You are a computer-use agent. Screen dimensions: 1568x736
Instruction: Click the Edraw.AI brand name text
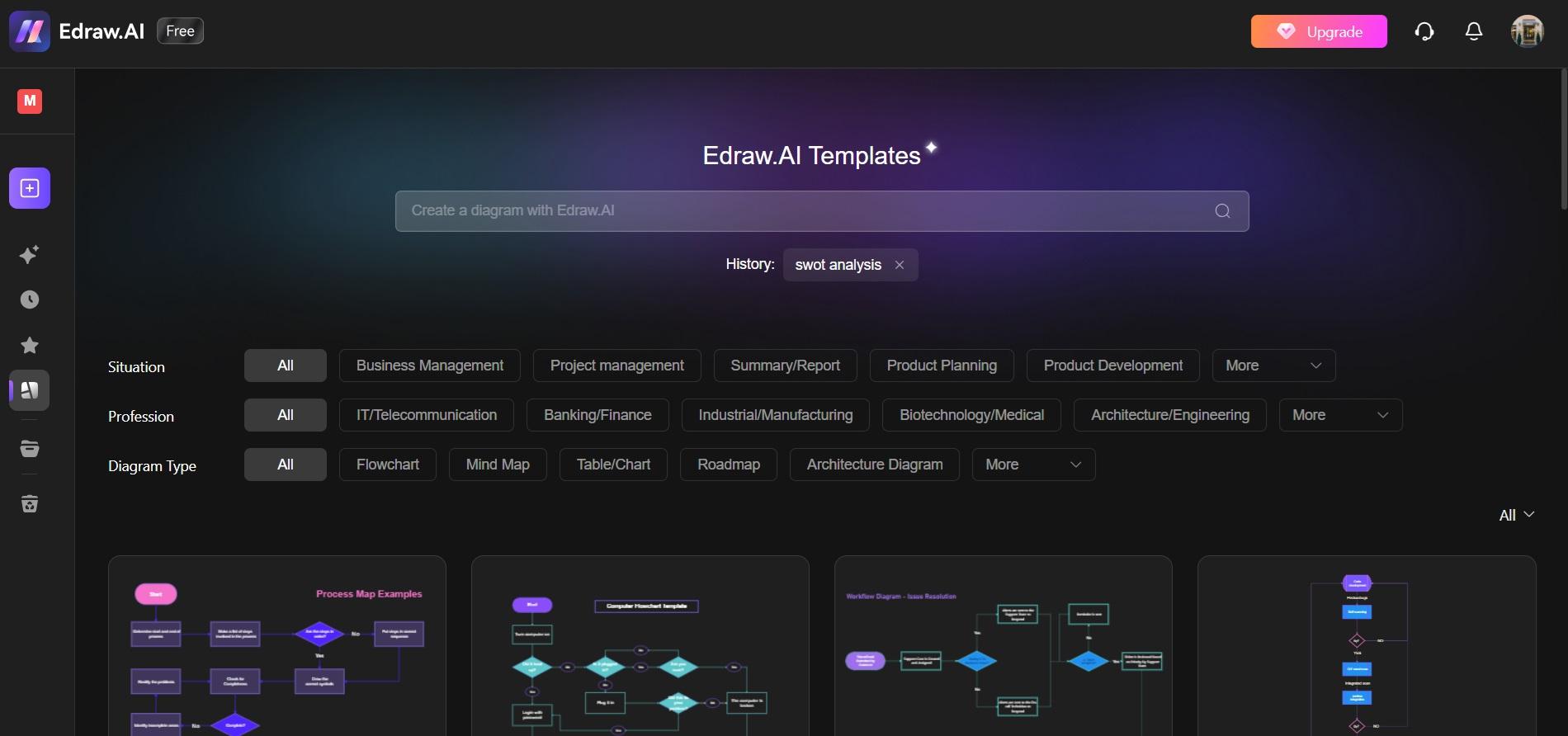coord(102,31)
